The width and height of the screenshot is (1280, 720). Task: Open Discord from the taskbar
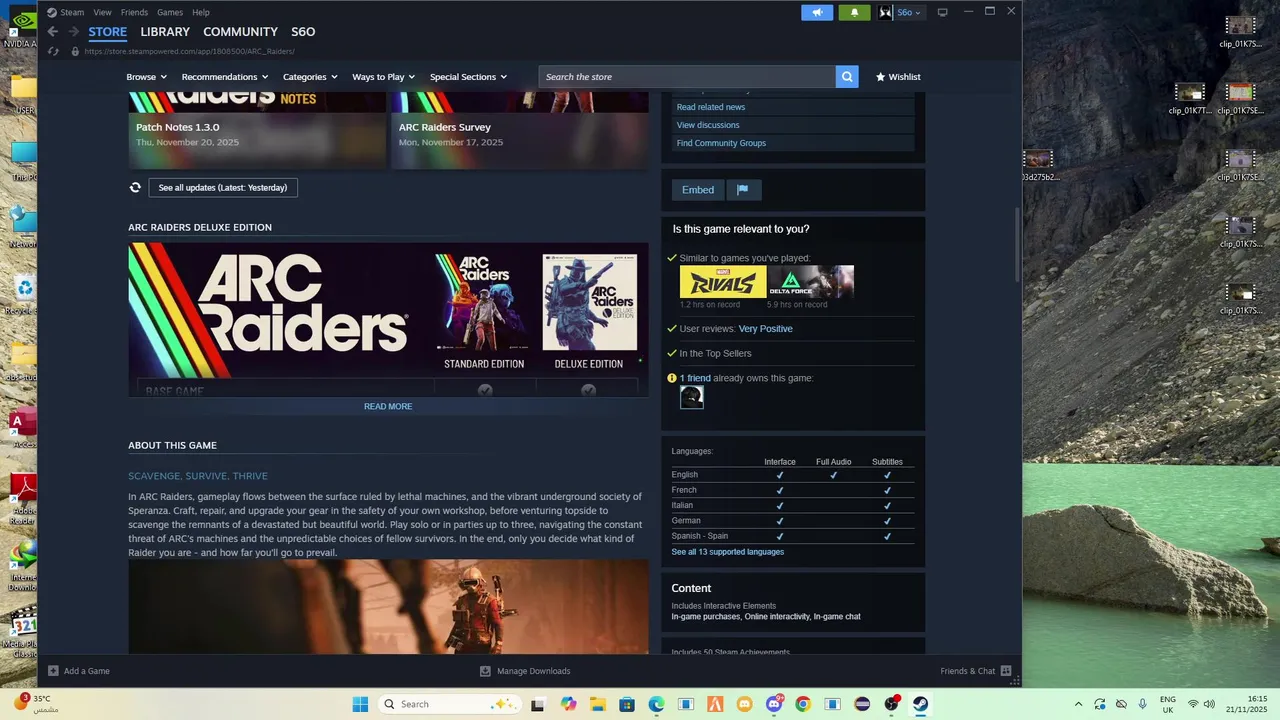(x=774, y=704)
